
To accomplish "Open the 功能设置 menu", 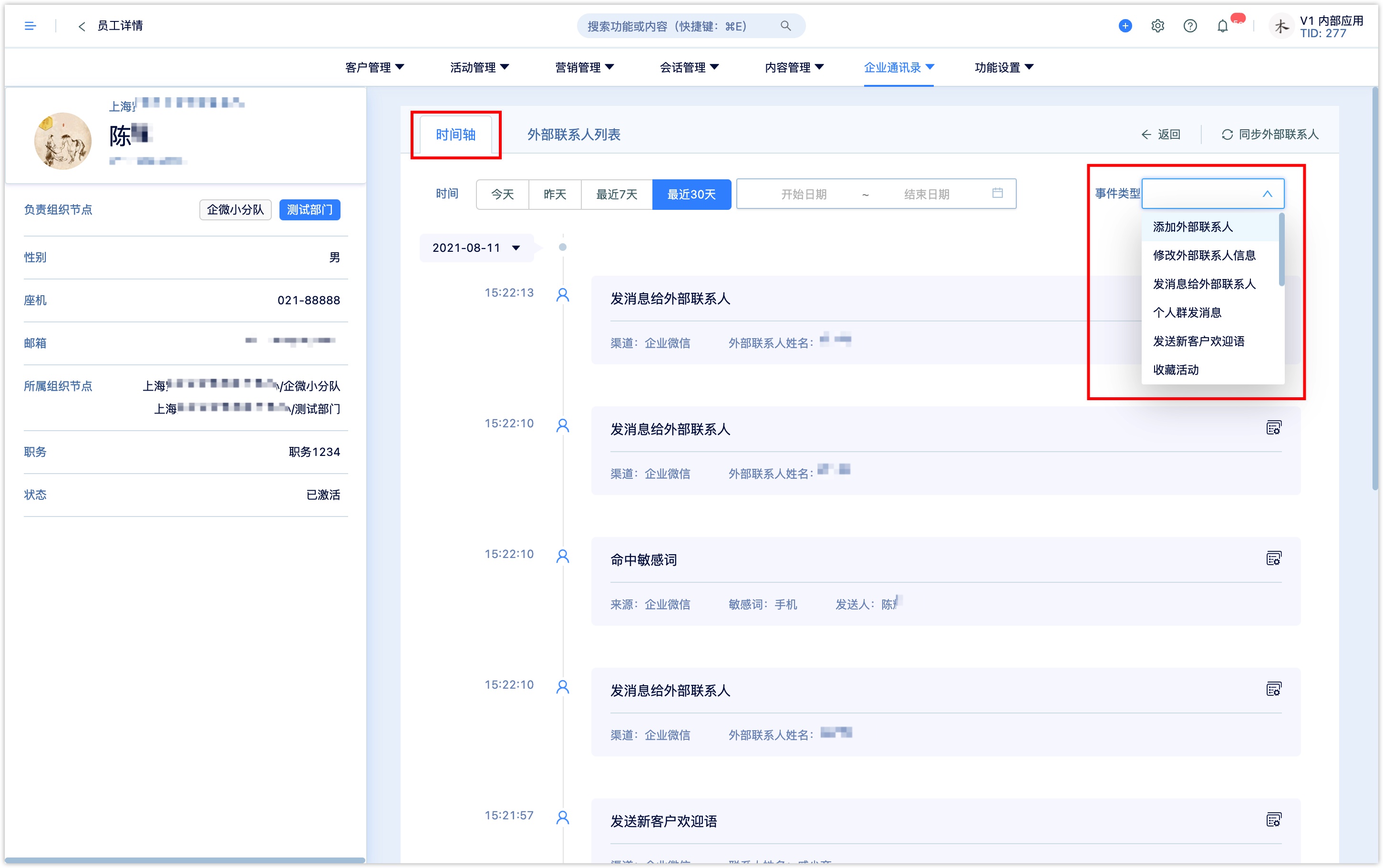I will pos(1004,67).
